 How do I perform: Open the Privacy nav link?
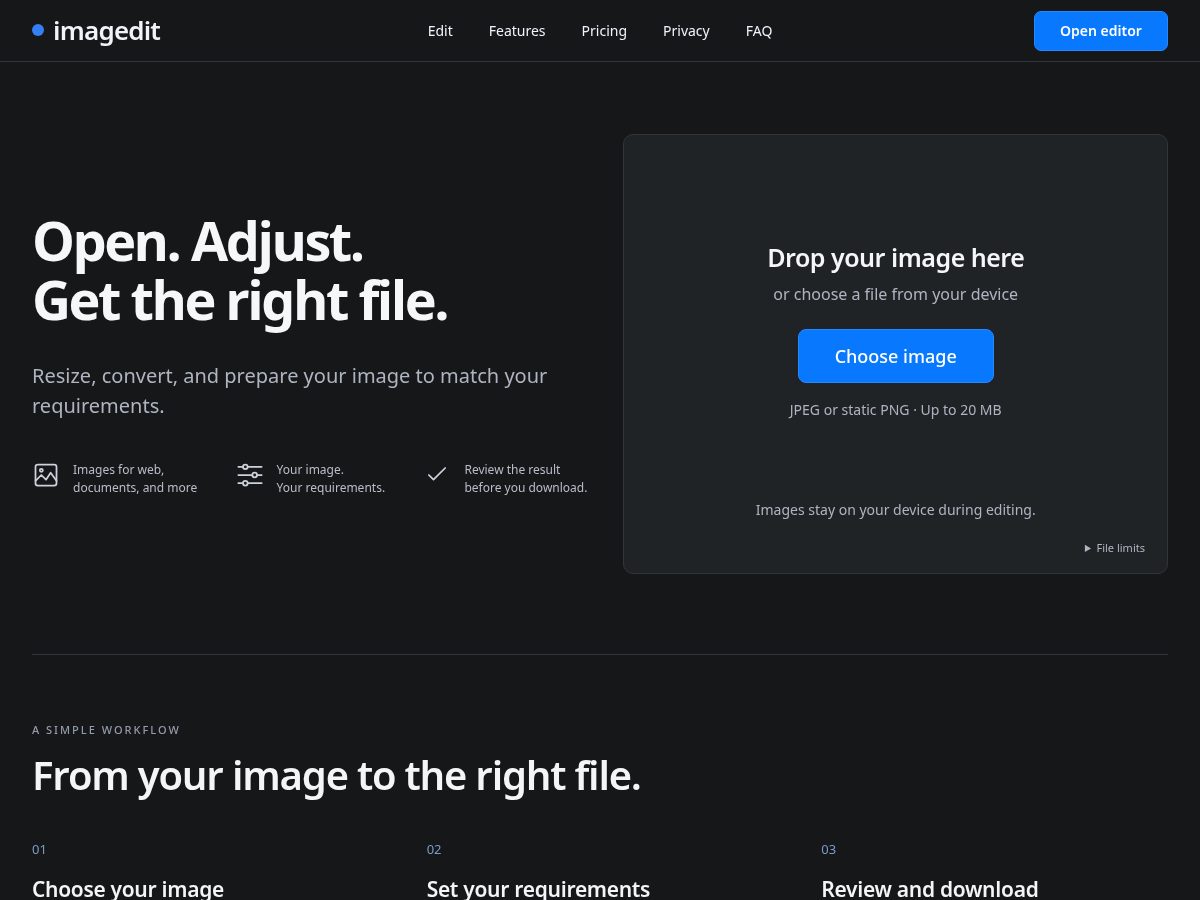pos(686,31)
